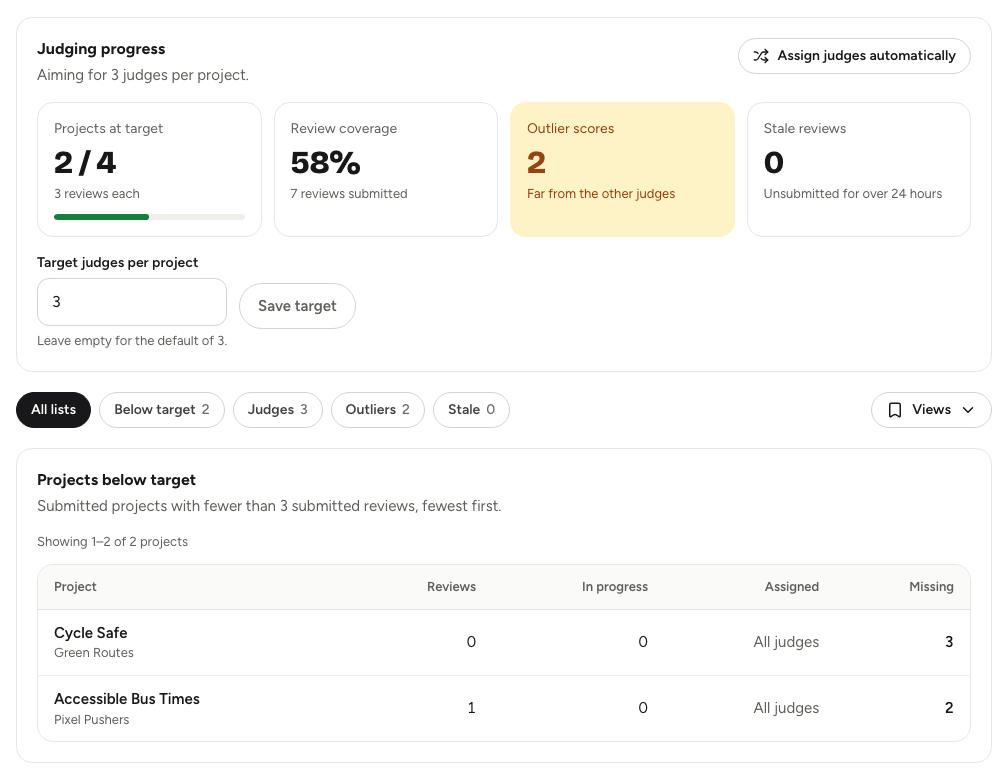Viewport: 1008px width, 780px height.
Task: Select the All lists tab
Action: tap(53, 410)
